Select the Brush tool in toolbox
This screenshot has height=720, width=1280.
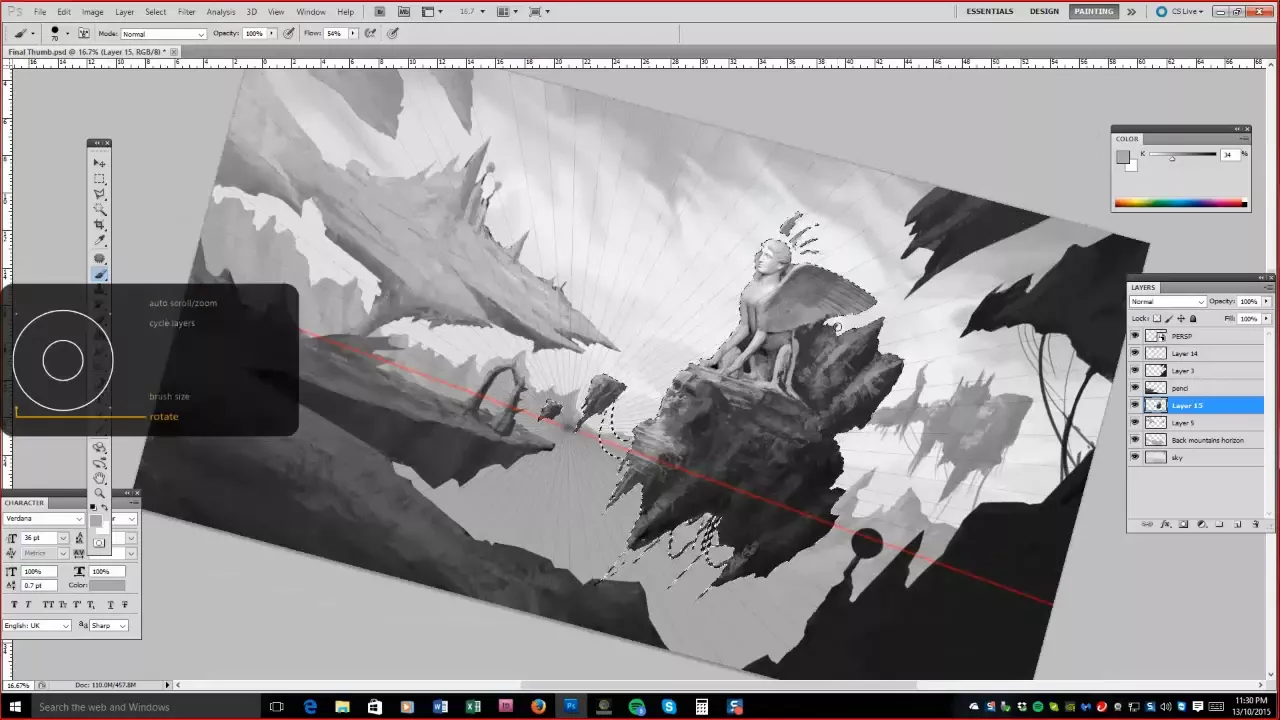pyautogui.click(x=100, y=273)
